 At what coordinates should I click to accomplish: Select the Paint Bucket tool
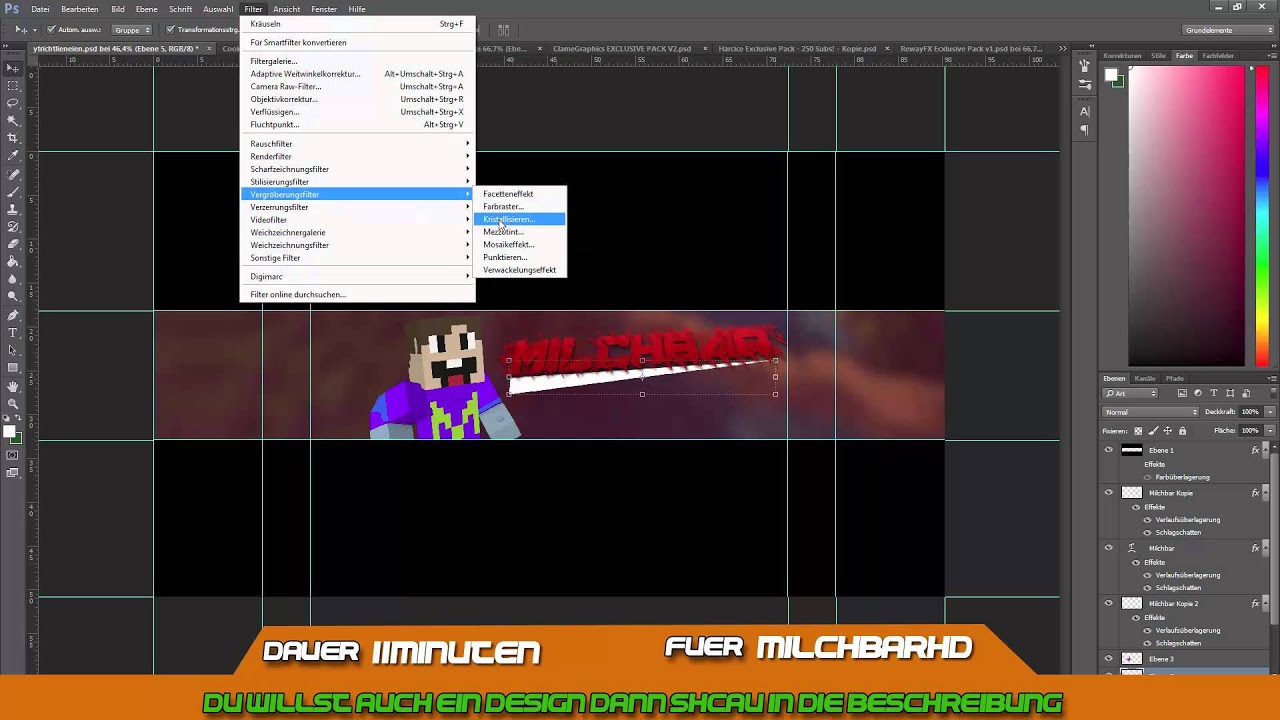click(x=12, y=262)
